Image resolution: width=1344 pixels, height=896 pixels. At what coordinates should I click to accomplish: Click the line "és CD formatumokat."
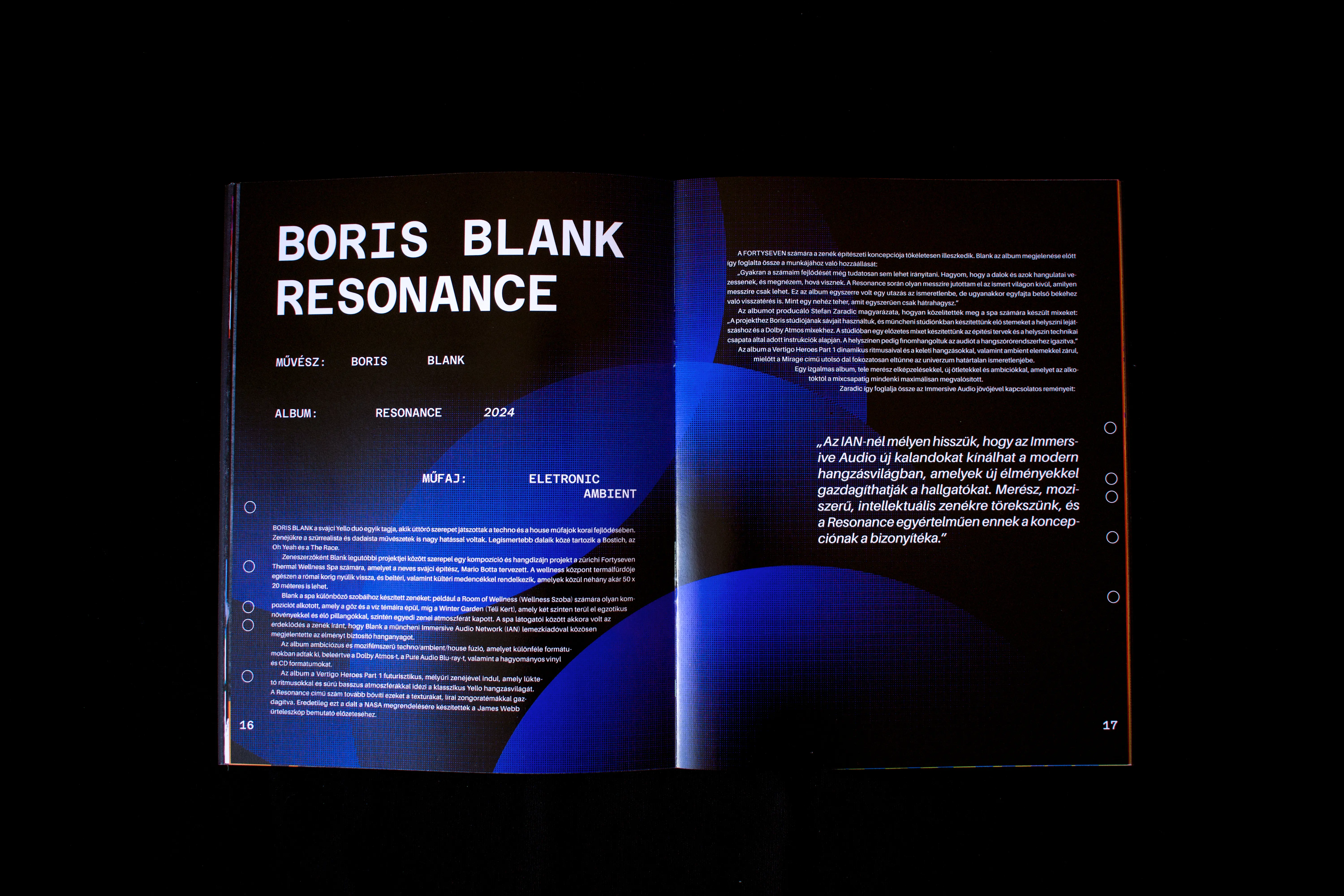point(301,663)
